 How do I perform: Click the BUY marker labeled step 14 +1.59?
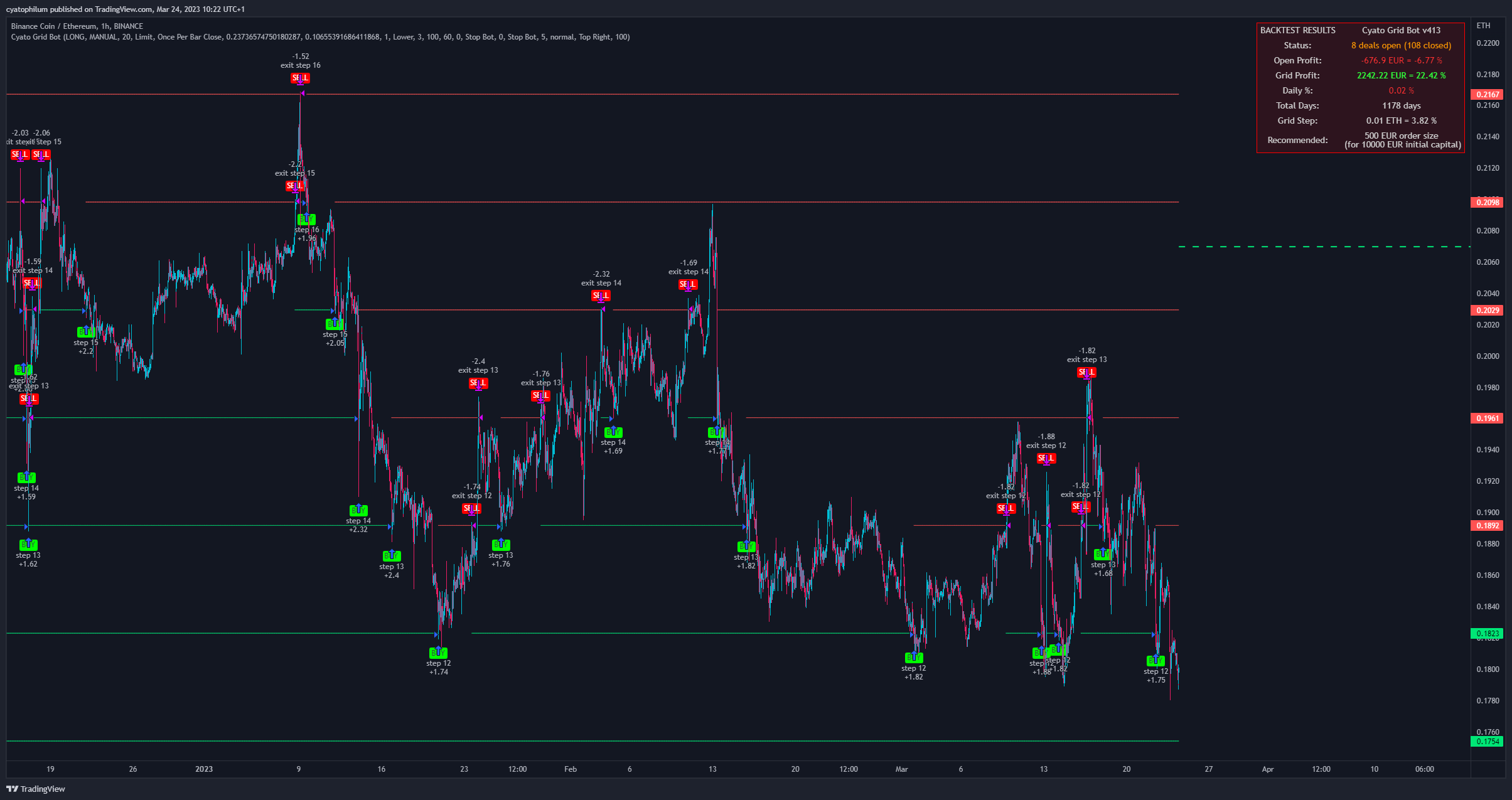click(x=26, y=477)
